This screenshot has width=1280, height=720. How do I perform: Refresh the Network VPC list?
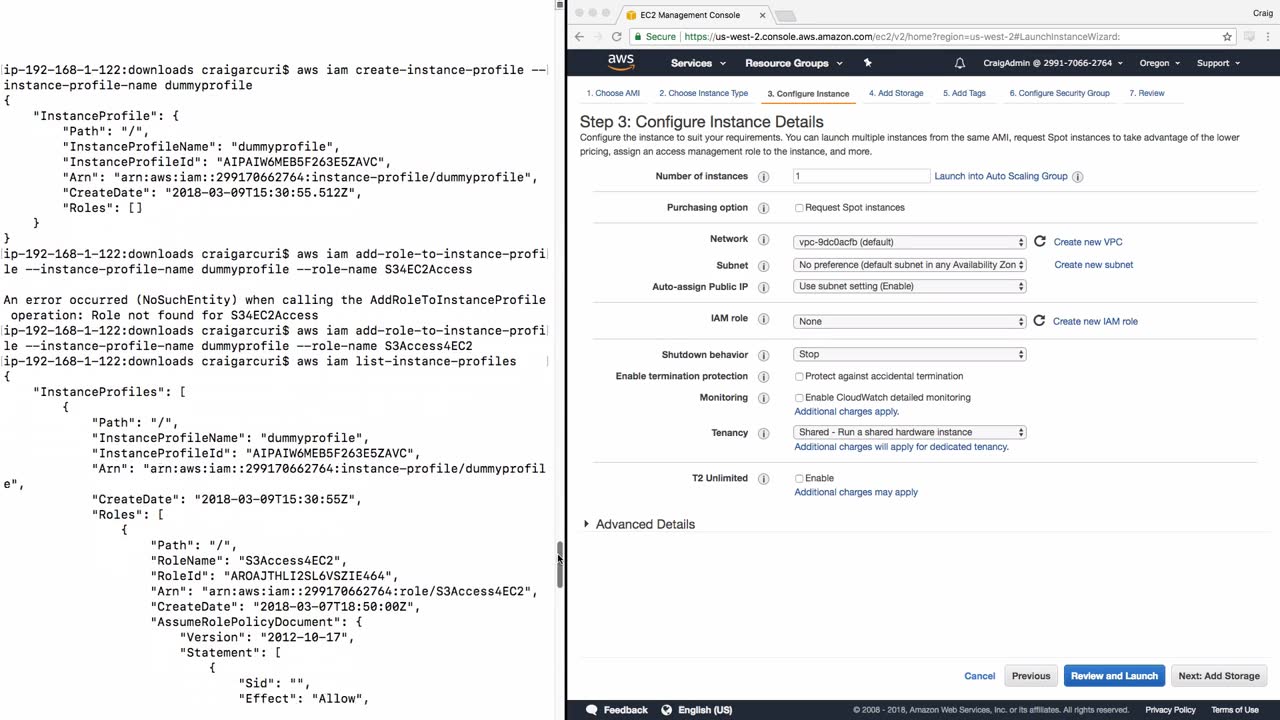(x=1040, y=241)
